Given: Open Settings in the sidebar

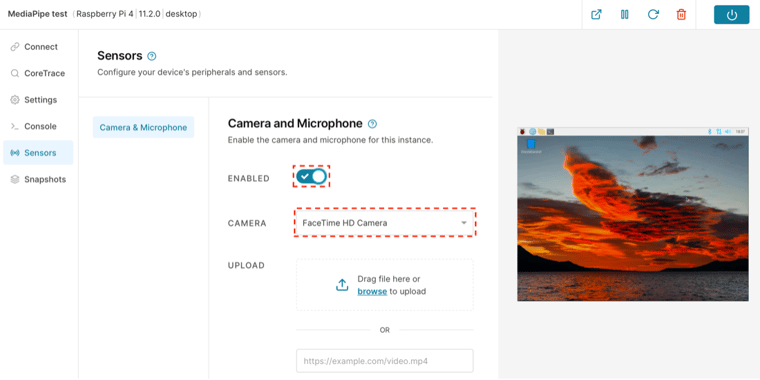Looking at the screenshot, I should point(38,100).
